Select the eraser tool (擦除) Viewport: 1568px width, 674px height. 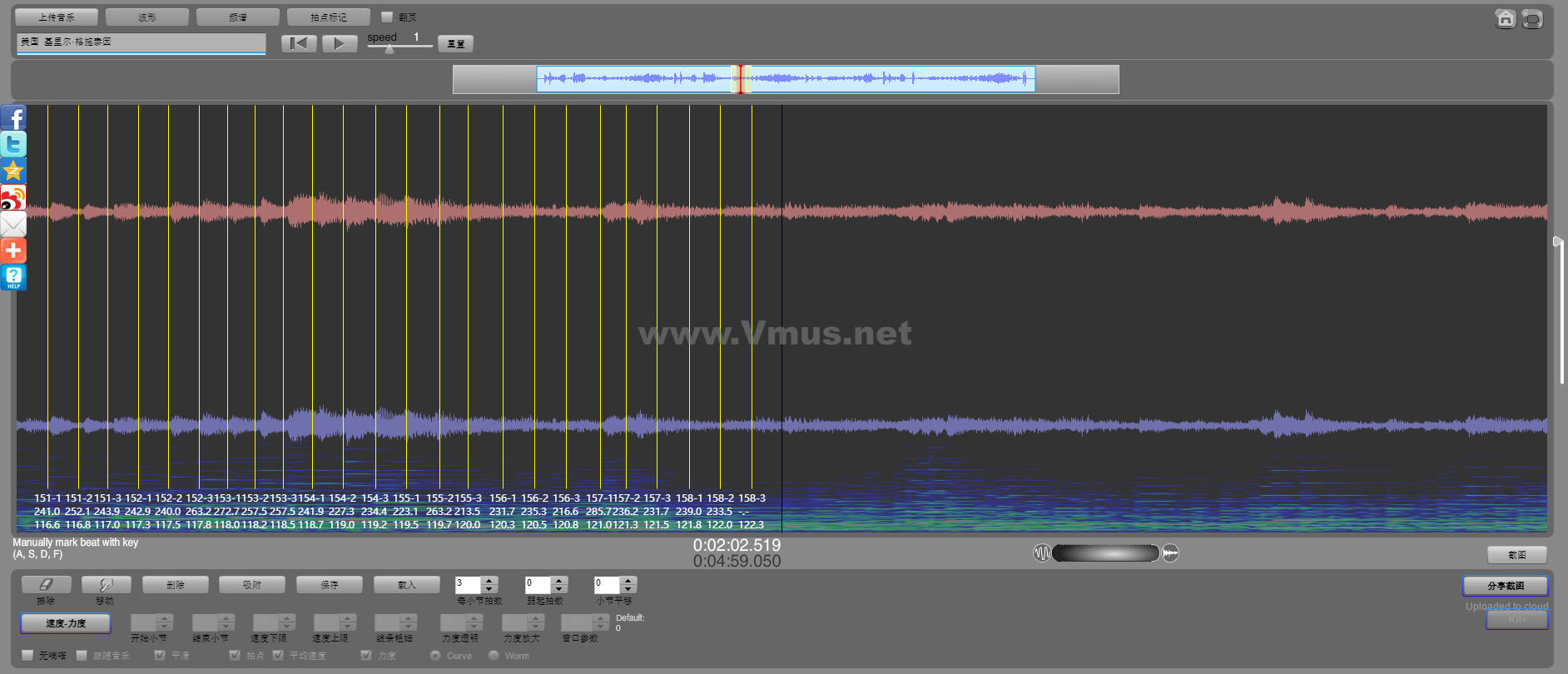[x=46, y=585]
